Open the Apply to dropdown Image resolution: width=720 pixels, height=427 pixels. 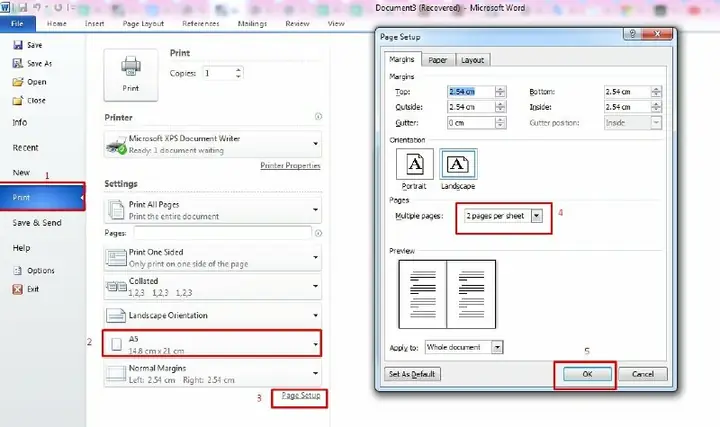(497, 347)
